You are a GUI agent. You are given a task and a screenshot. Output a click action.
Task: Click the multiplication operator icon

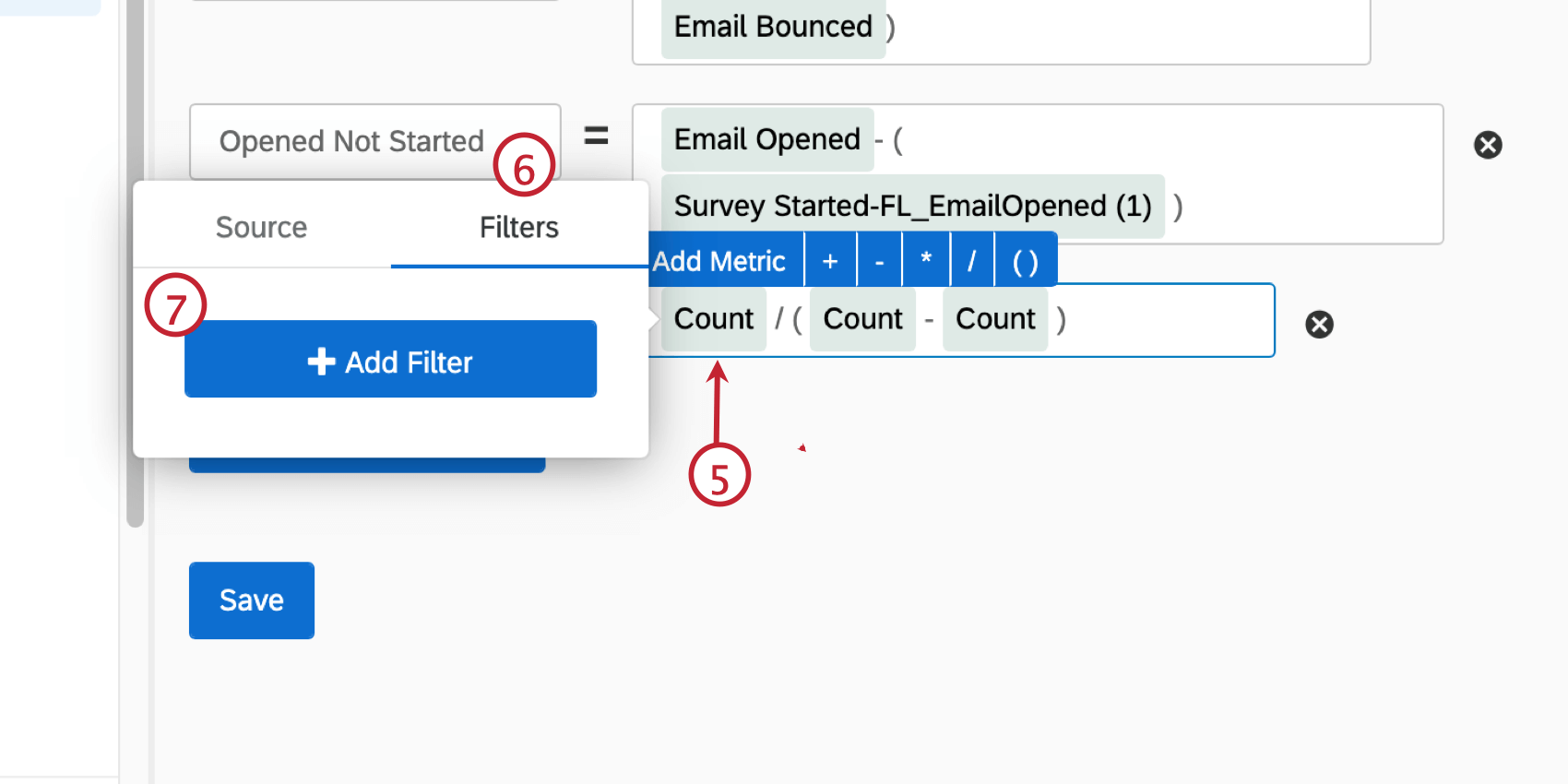pyautogui.click(x=925, y=259)
